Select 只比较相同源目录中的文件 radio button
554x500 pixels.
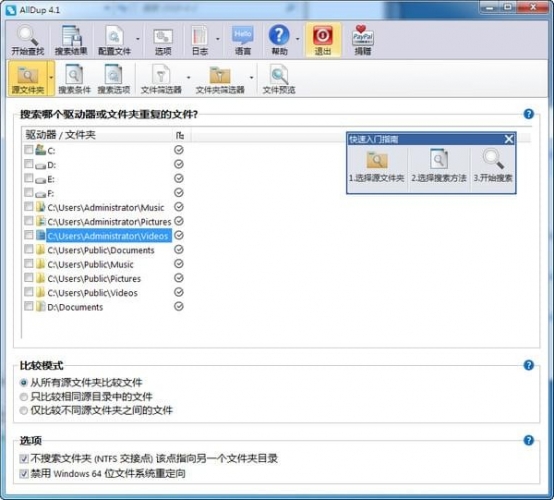click(24, 397)
